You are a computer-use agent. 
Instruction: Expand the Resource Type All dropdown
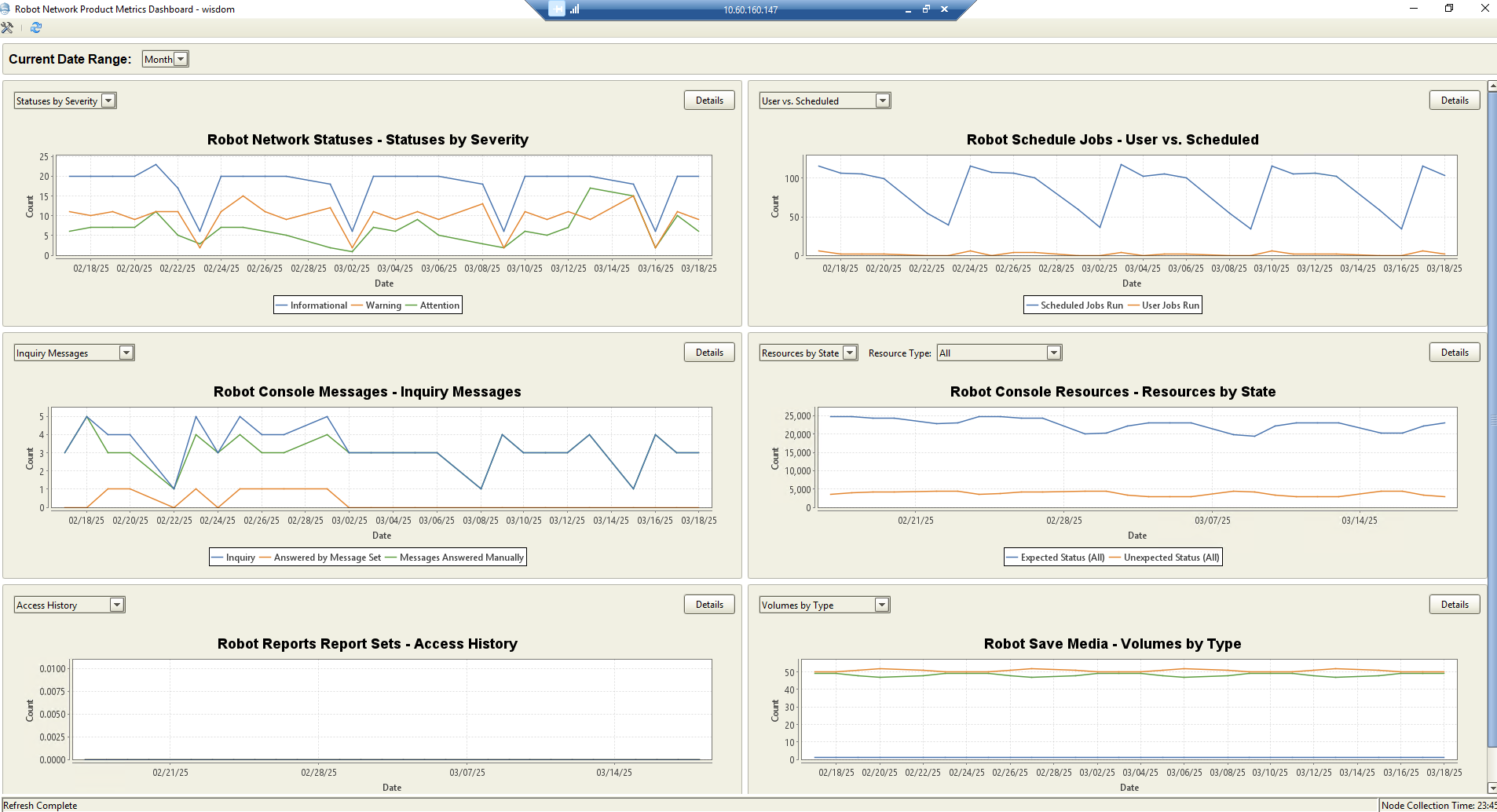pos(999,353)
